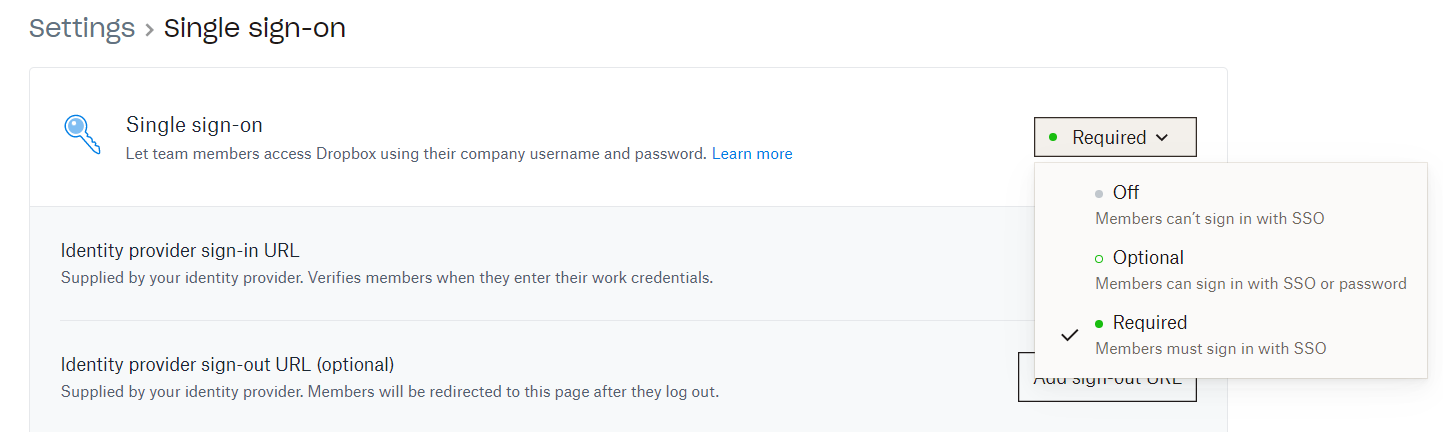Viewport: 1443px width, 432px height.
Task: Click the Identity provider sign-in URL heading
Action: point(180,251)
